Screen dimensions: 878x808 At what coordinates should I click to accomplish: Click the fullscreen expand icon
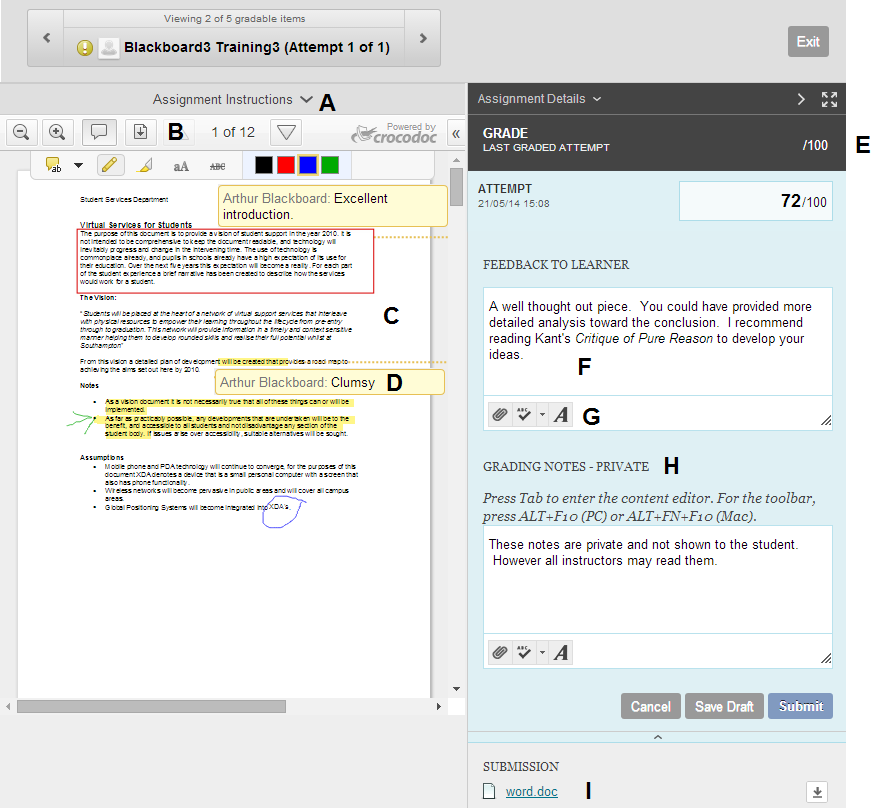(x=829, y=99)
